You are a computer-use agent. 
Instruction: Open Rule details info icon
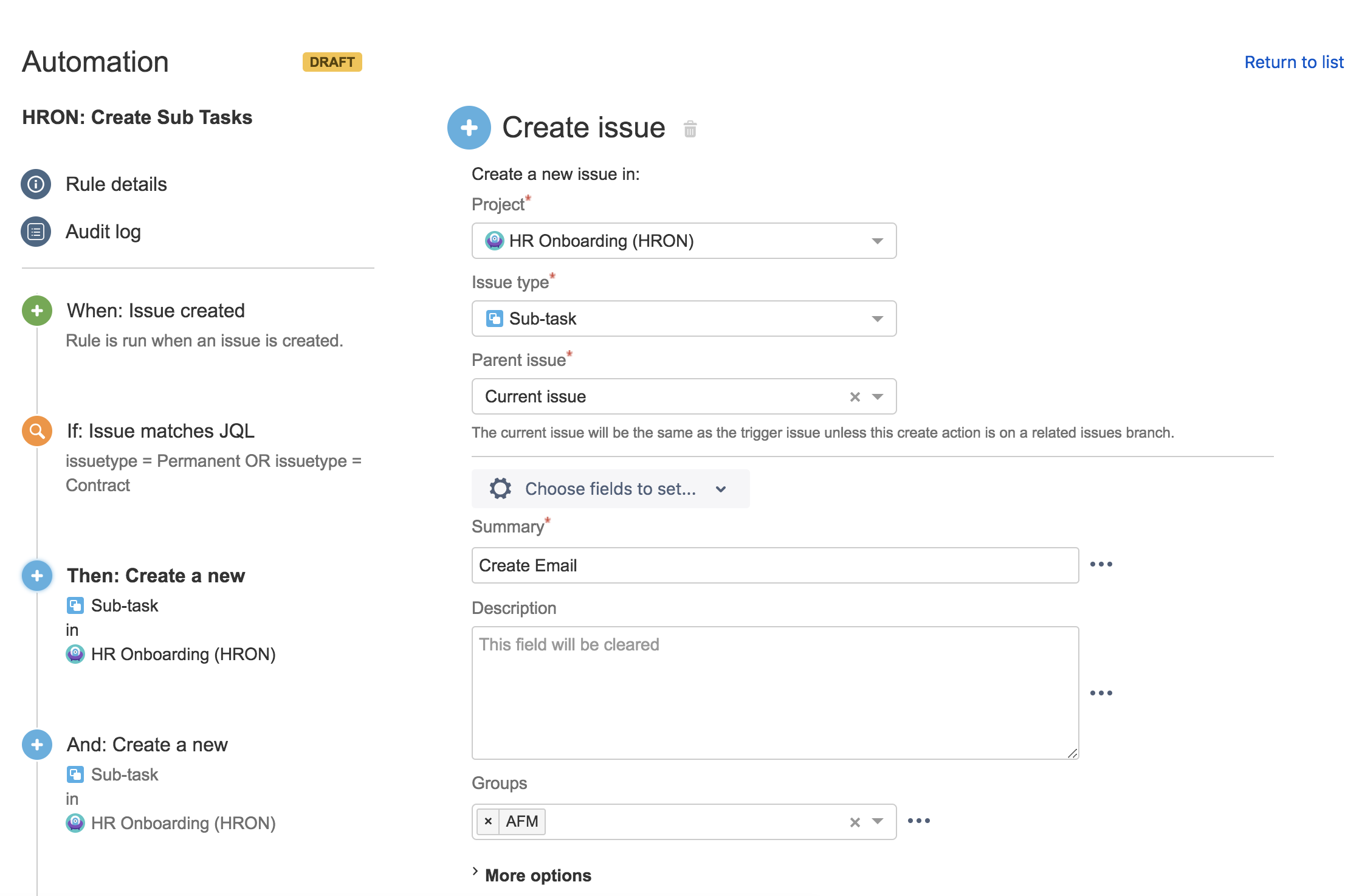point(36,184)
